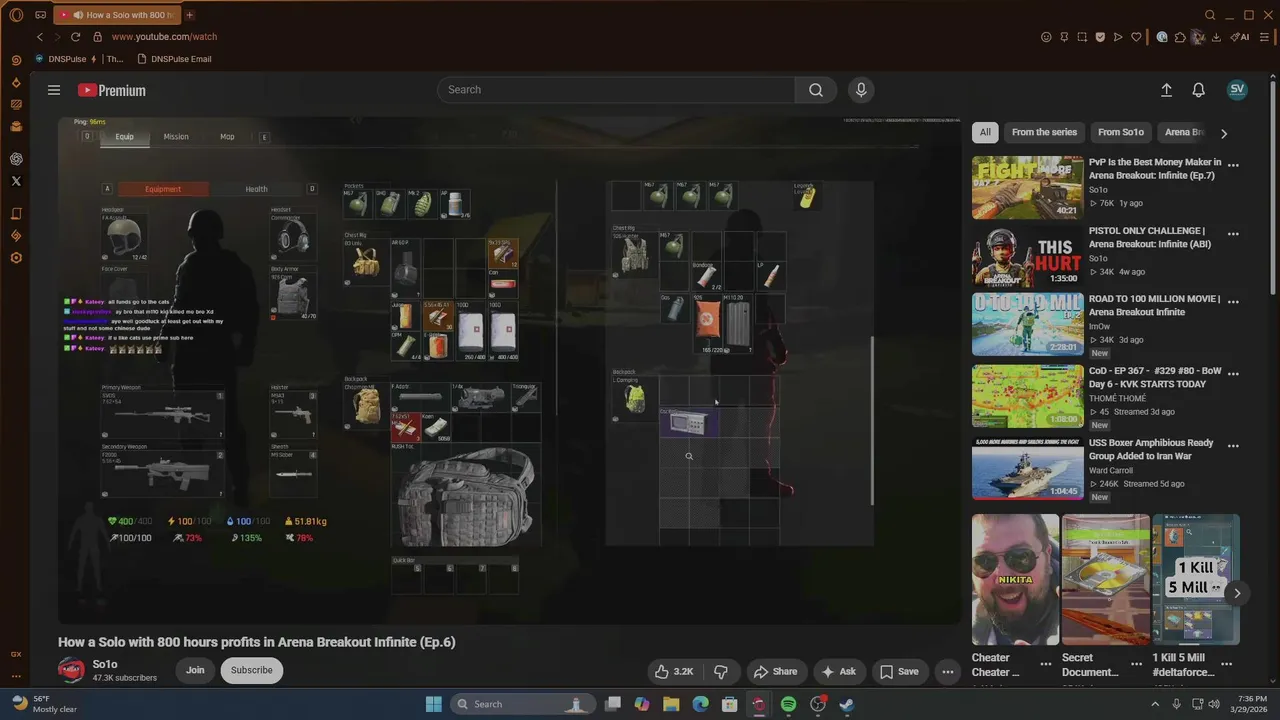Open options for Pistol Only Challenge video
The height and width of the screenshot is (720, 1280).
coord(1233,234)
